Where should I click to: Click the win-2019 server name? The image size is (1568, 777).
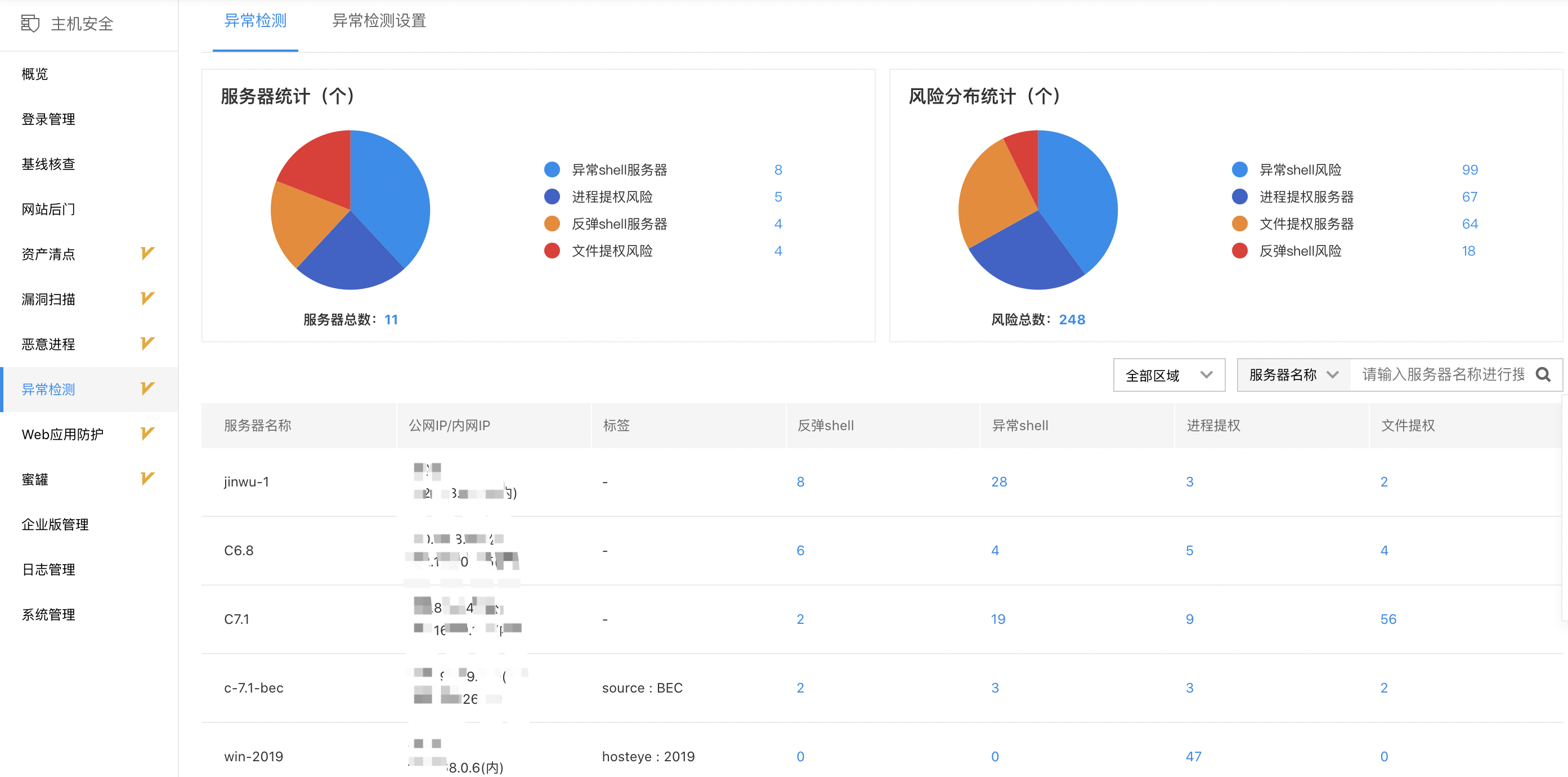[253, 756]
